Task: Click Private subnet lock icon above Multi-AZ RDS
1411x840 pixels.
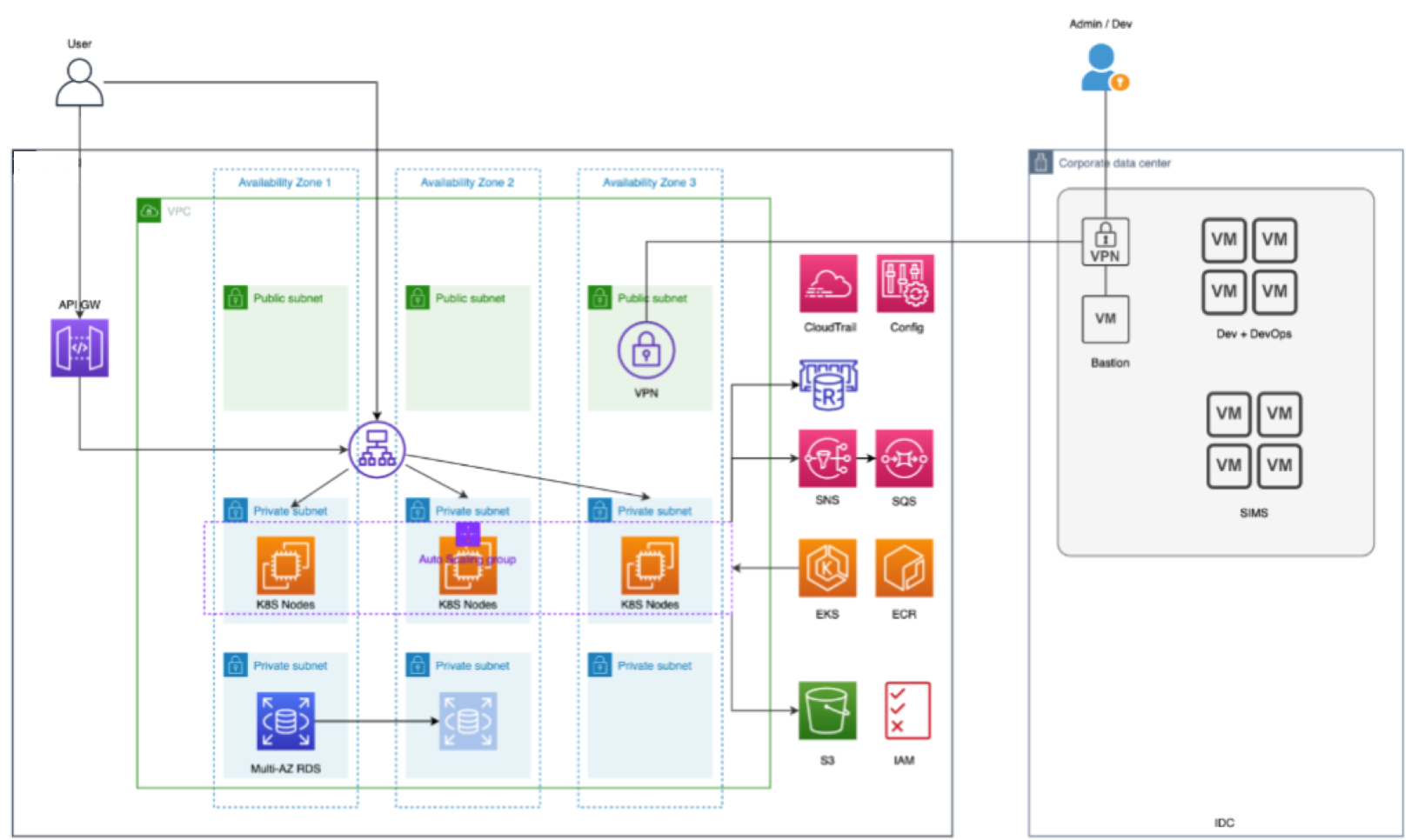Action: tap(235, 665)
